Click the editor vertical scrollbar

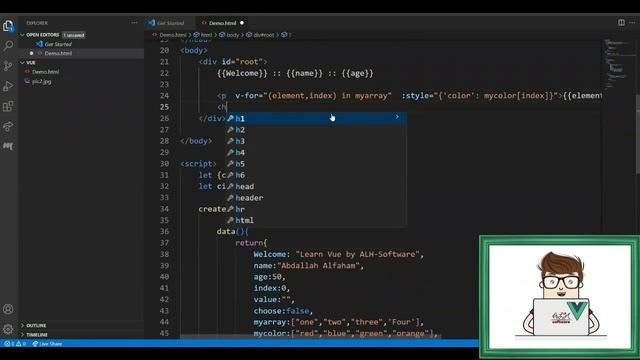(x=637, y=135)
